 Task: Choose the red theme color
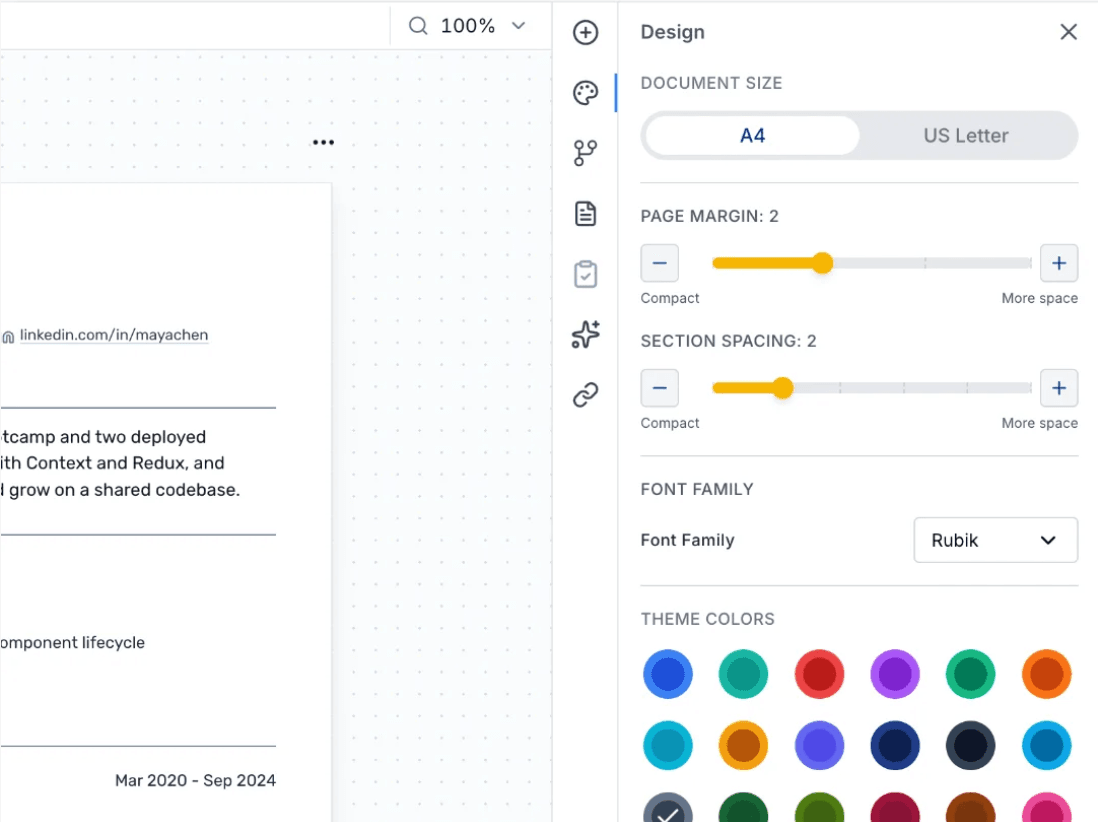click(x=819, y=674)
